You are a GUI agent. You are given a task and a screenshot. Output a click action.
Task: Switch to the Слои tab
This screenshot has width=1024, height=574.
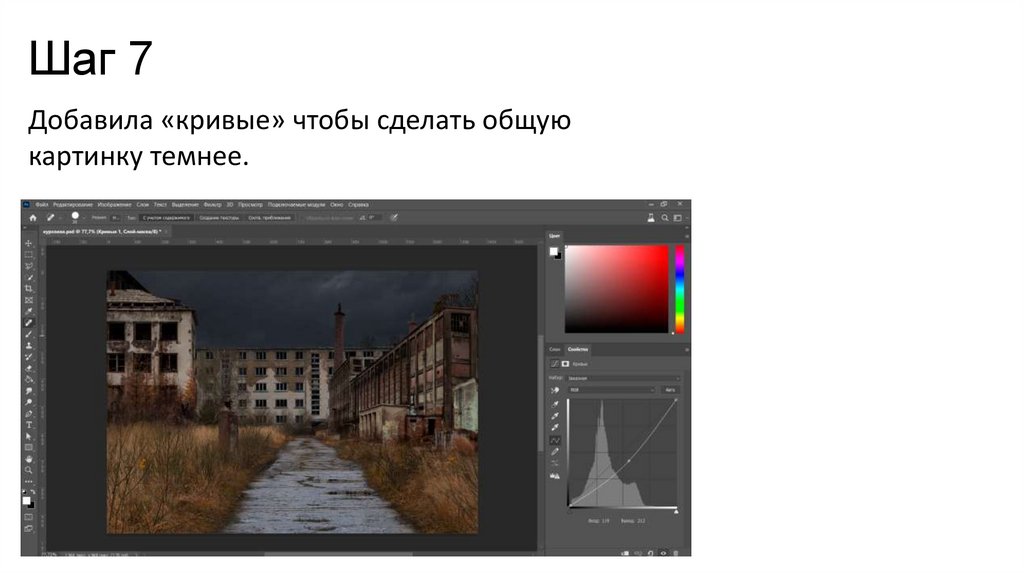[554, 349]
